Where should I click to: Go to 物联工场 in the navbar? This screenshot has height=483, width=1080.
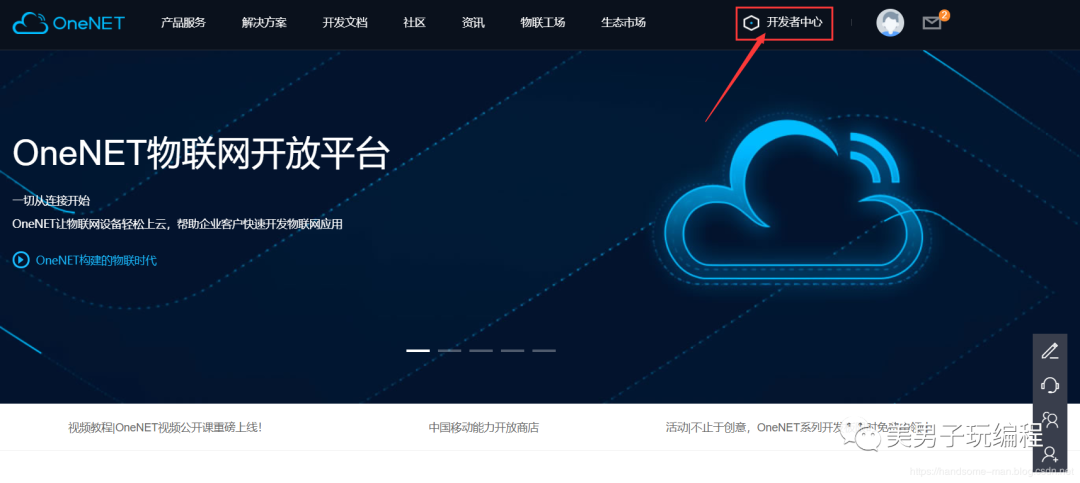pyautogui.click(x=543, y=23)
